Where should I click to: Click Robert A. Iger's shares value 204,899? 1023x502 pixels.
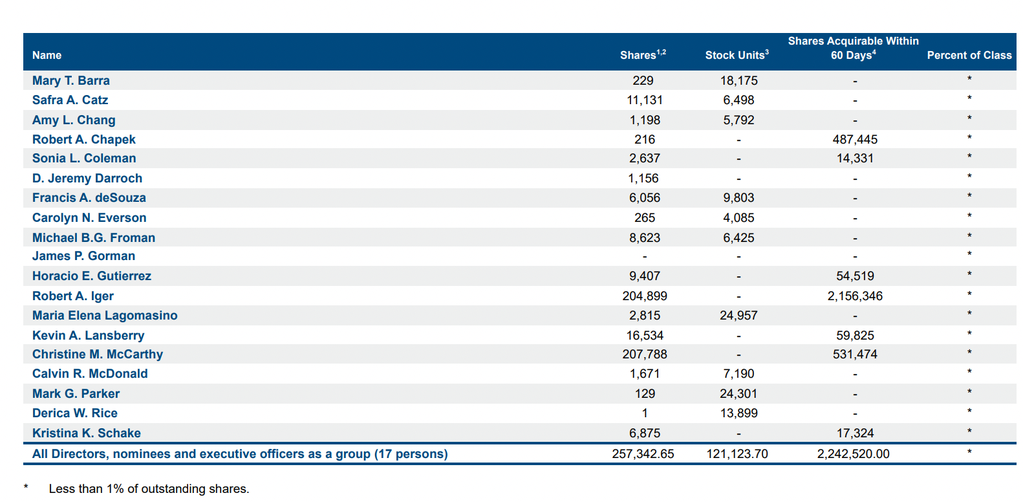pos(643,296)
